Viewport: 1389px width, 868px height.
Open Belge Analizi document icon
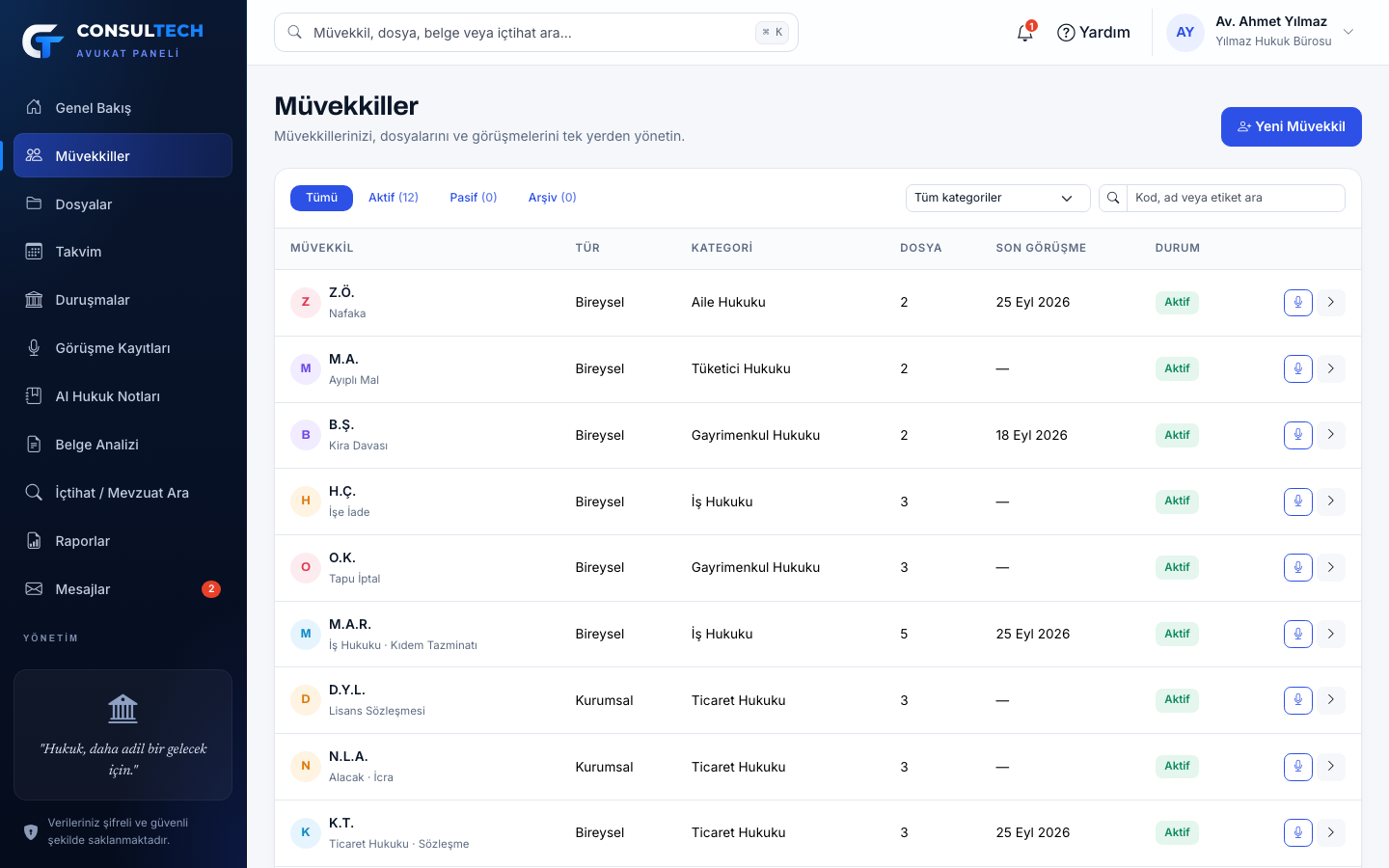coord(34,445)
